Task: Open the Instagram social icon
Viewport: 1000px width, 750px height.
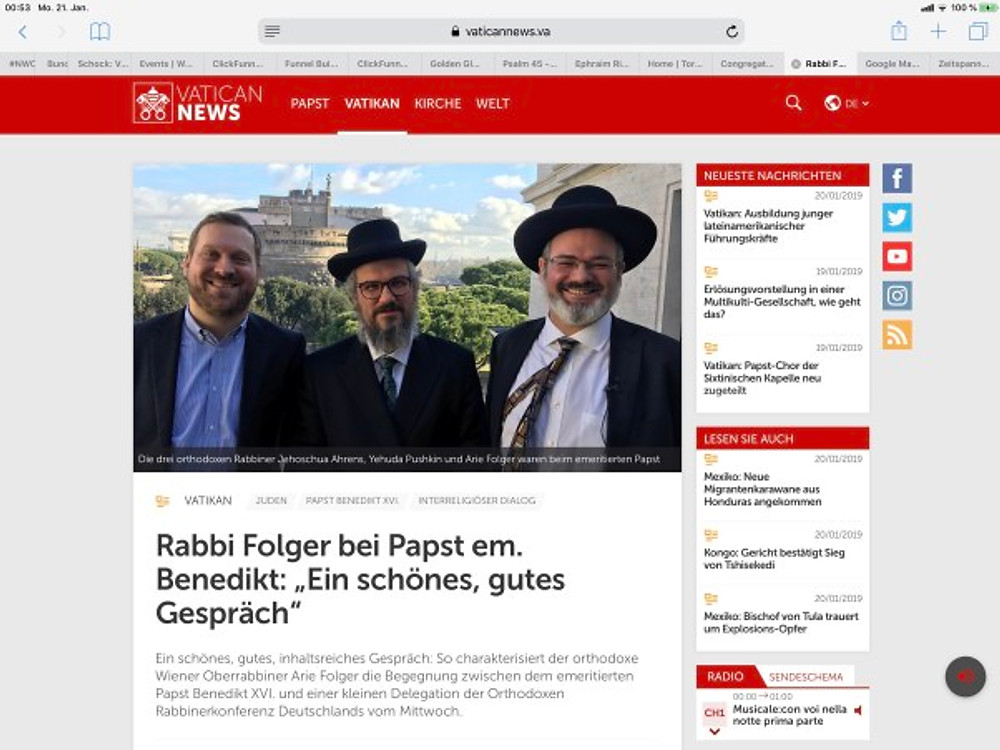Action: pyautogui.click(x=897, y=296)
